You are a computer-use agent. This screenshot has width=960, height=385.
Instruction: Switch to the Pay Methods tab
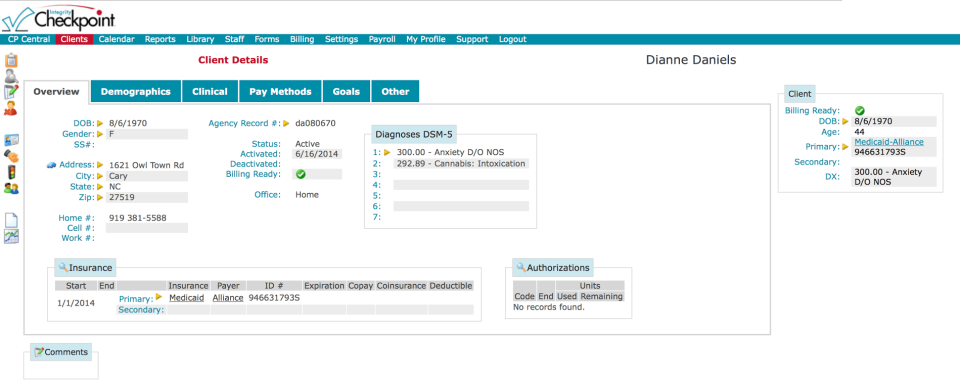coord(280,92)
